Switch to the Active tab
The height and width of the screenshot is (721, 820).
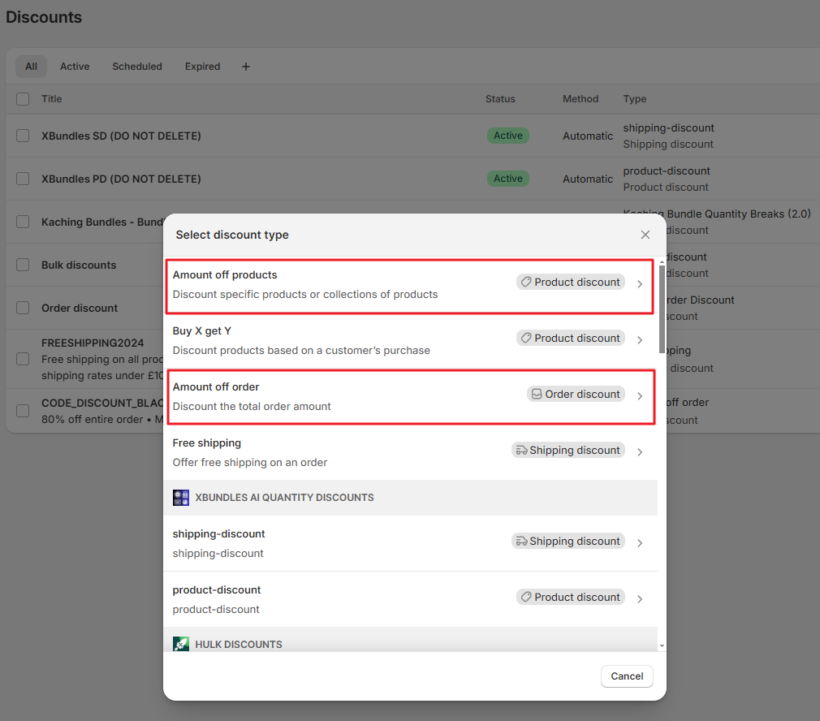click(x=74, y=67)
